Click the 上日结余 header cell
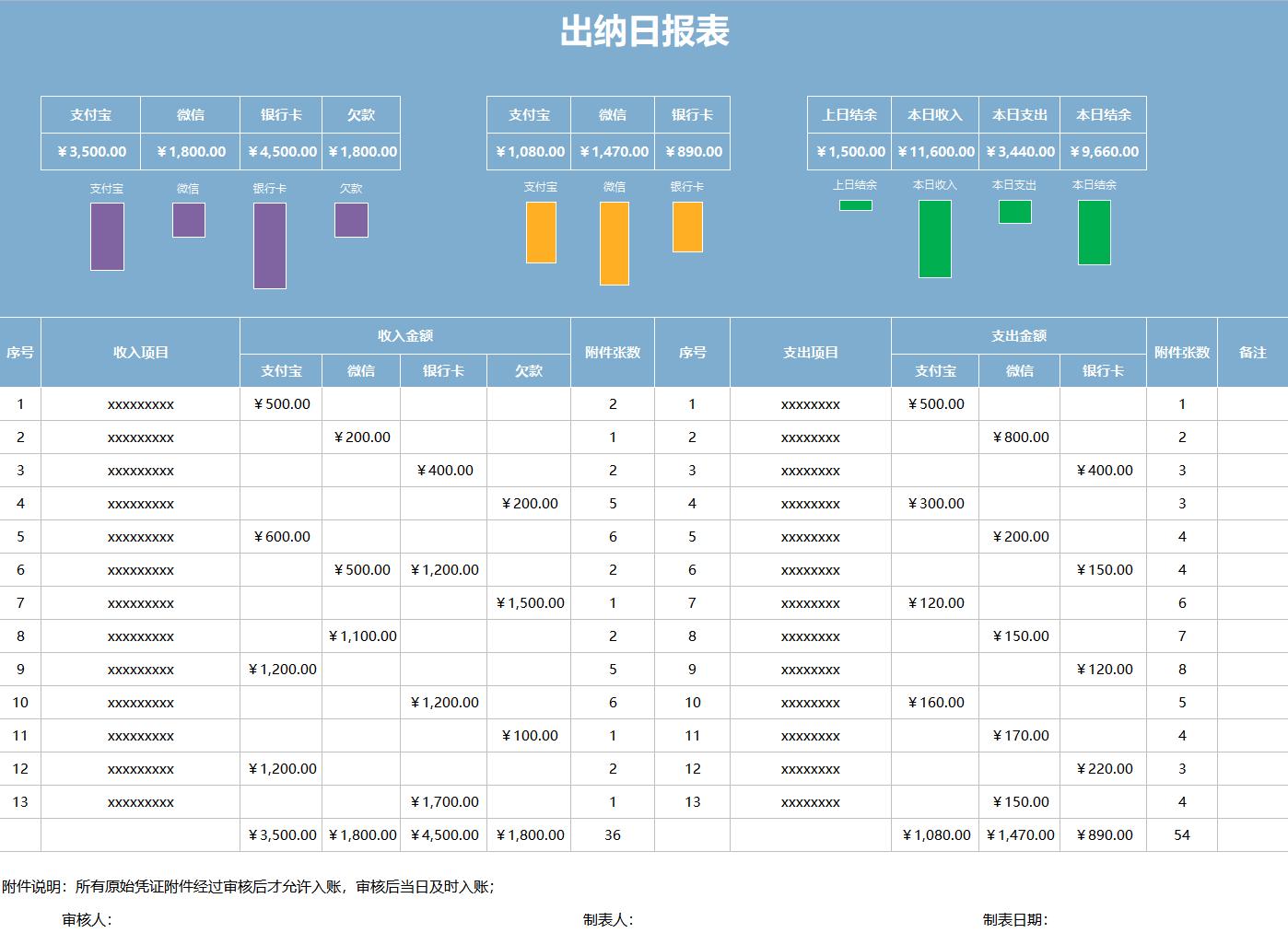This screenshot has height=933, width=1288. pyautogui.click(x=847, y=114)
